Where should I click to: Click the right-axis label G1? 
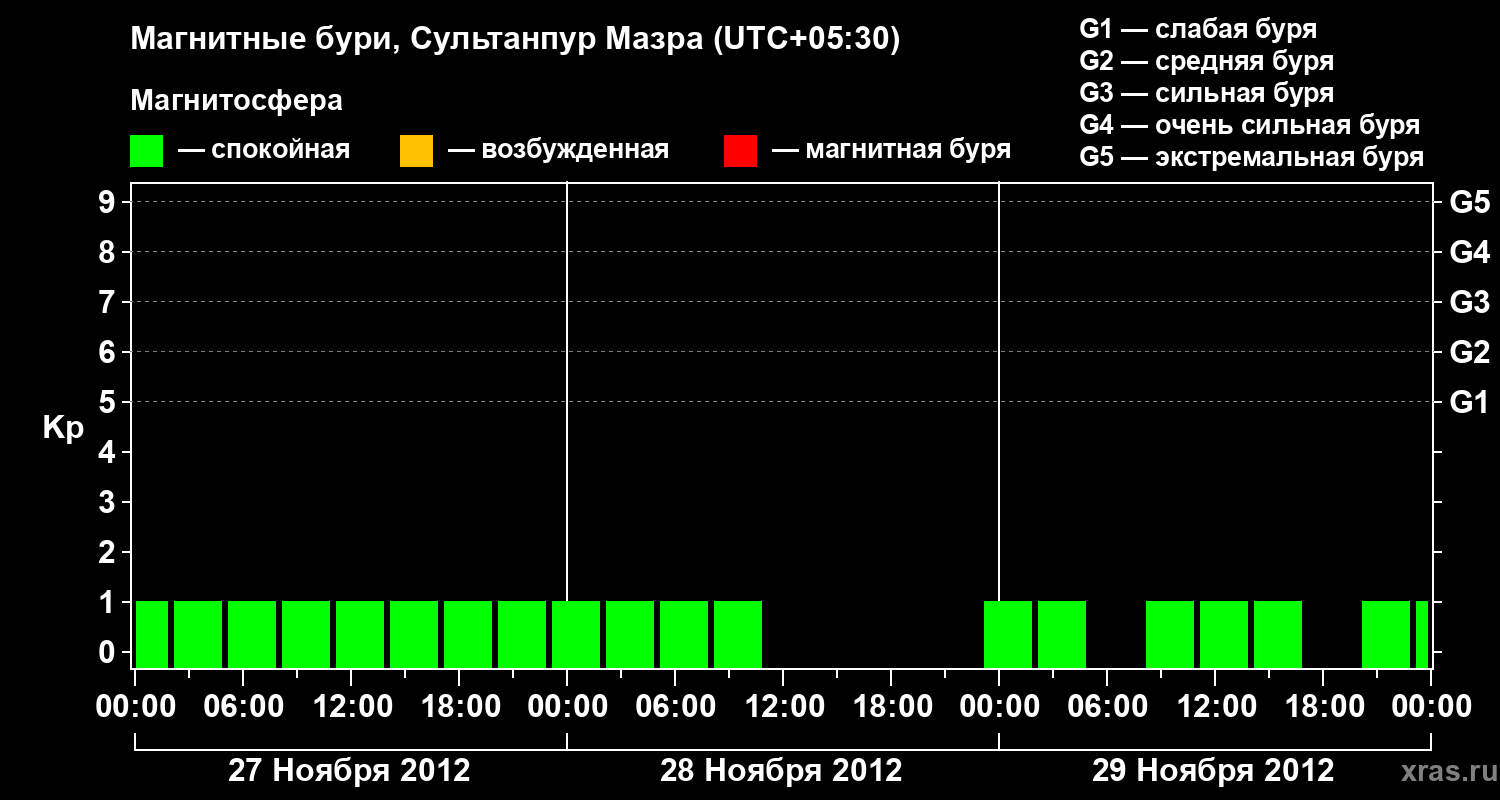(x=1469, y=402)
